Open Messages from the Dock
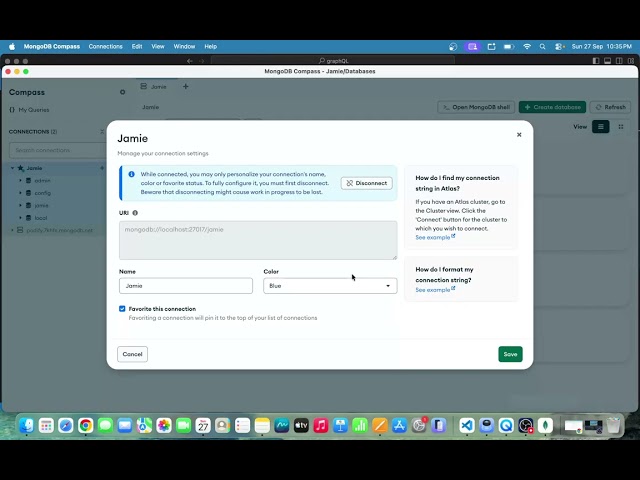 click(x=105, y=426)
